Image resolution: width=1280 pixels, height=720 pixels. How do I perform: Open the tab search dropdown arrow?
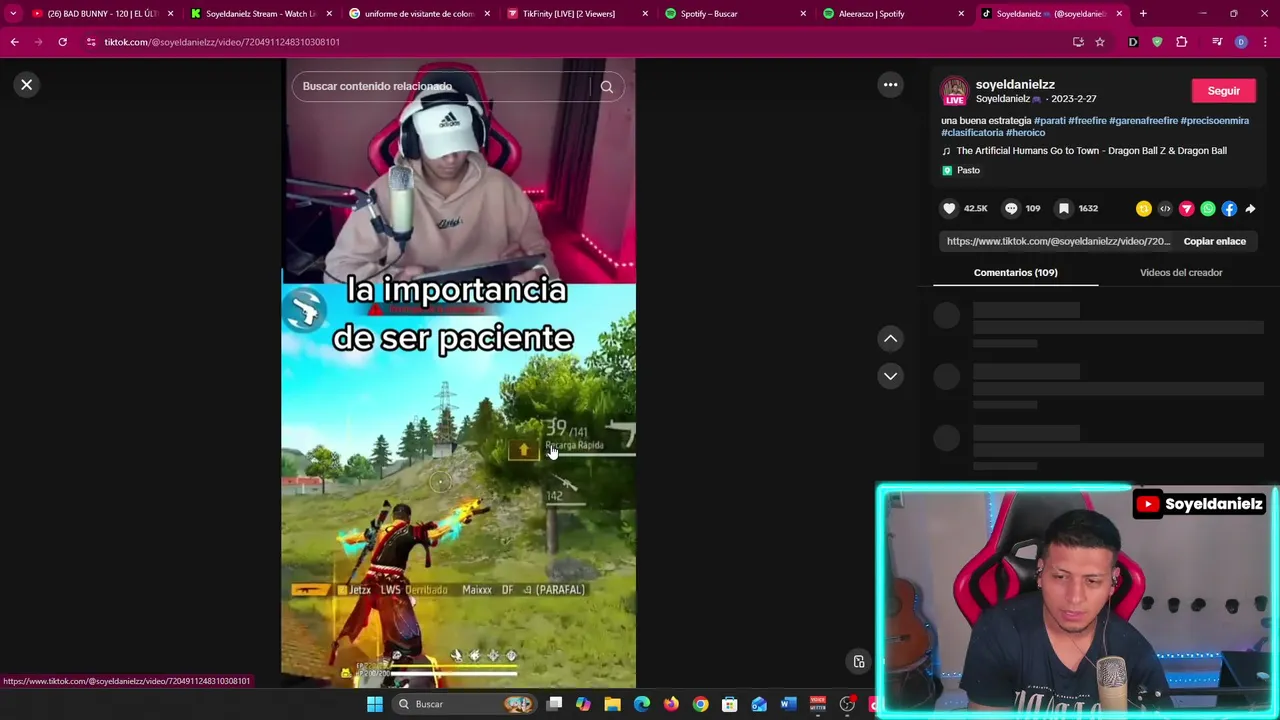[12, 14]
